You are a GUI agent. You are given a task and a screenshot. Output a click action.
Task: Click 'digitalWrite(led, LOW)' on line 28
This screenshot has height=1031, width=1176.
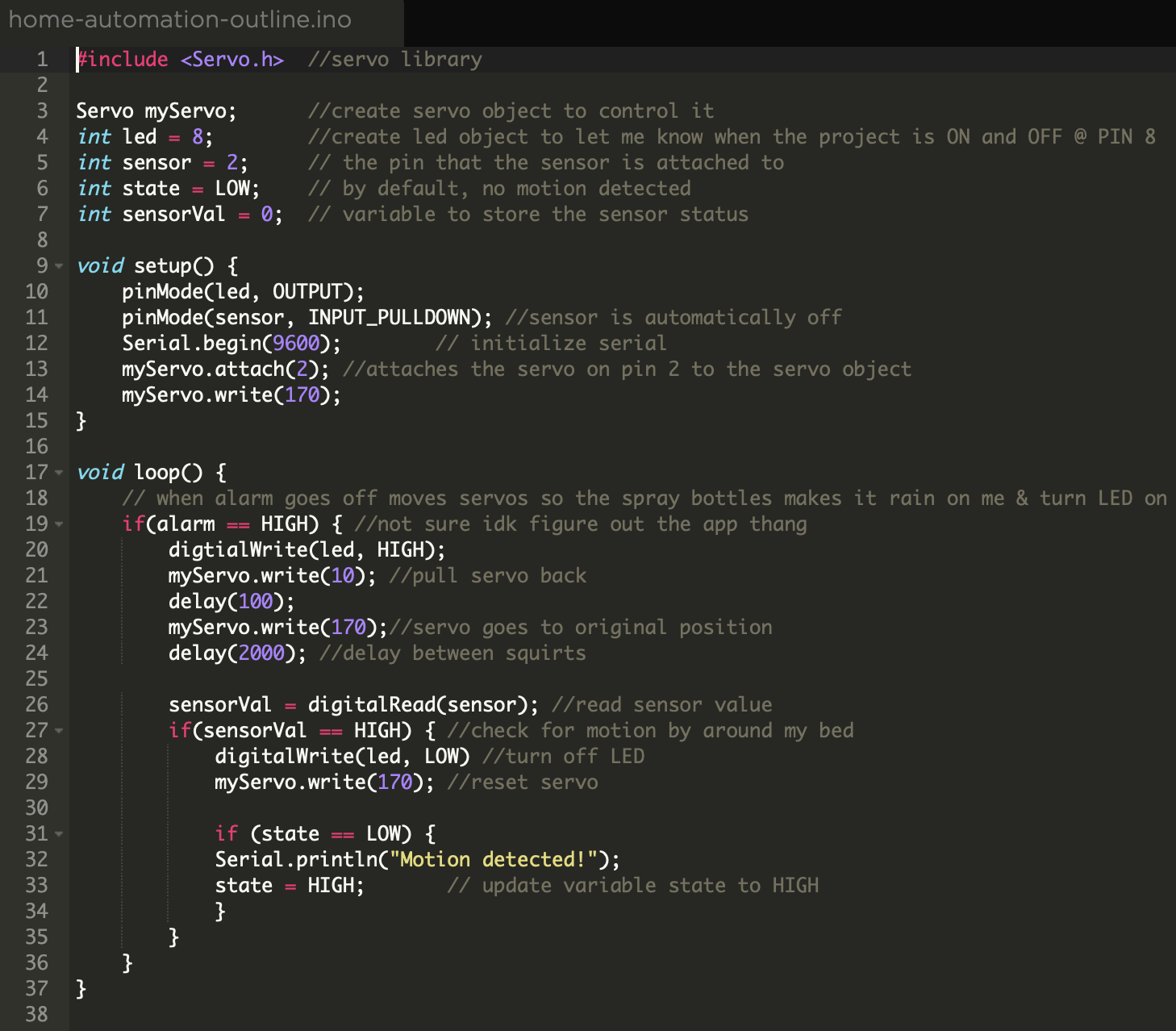pos(343,757)
